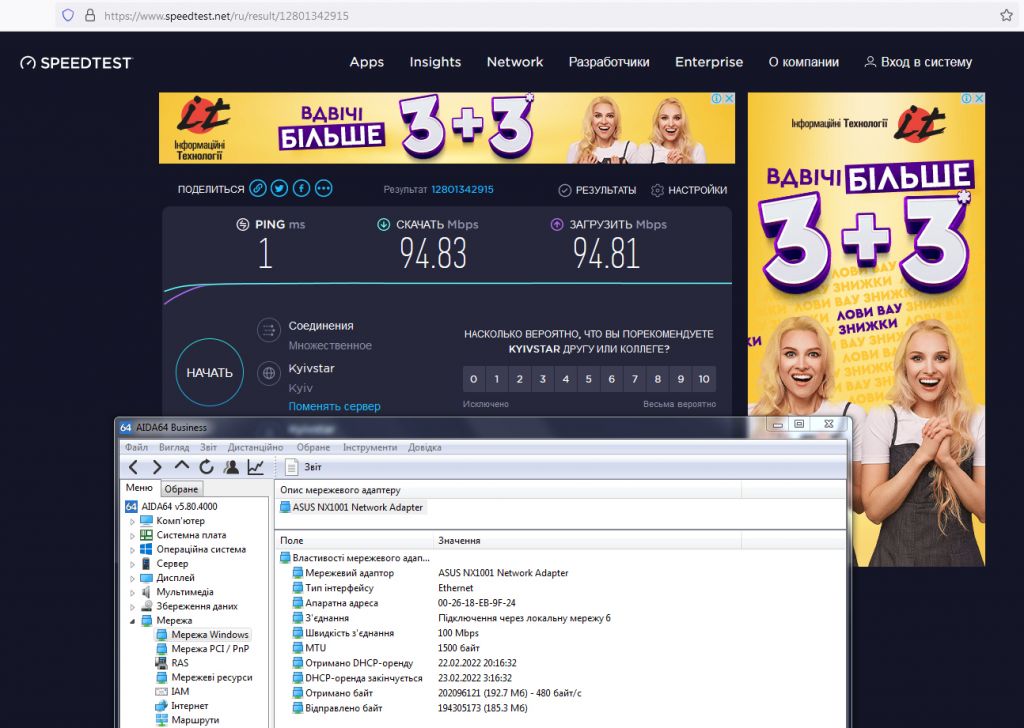
Task: Go up one level in AIDA64
Action: 182,466
